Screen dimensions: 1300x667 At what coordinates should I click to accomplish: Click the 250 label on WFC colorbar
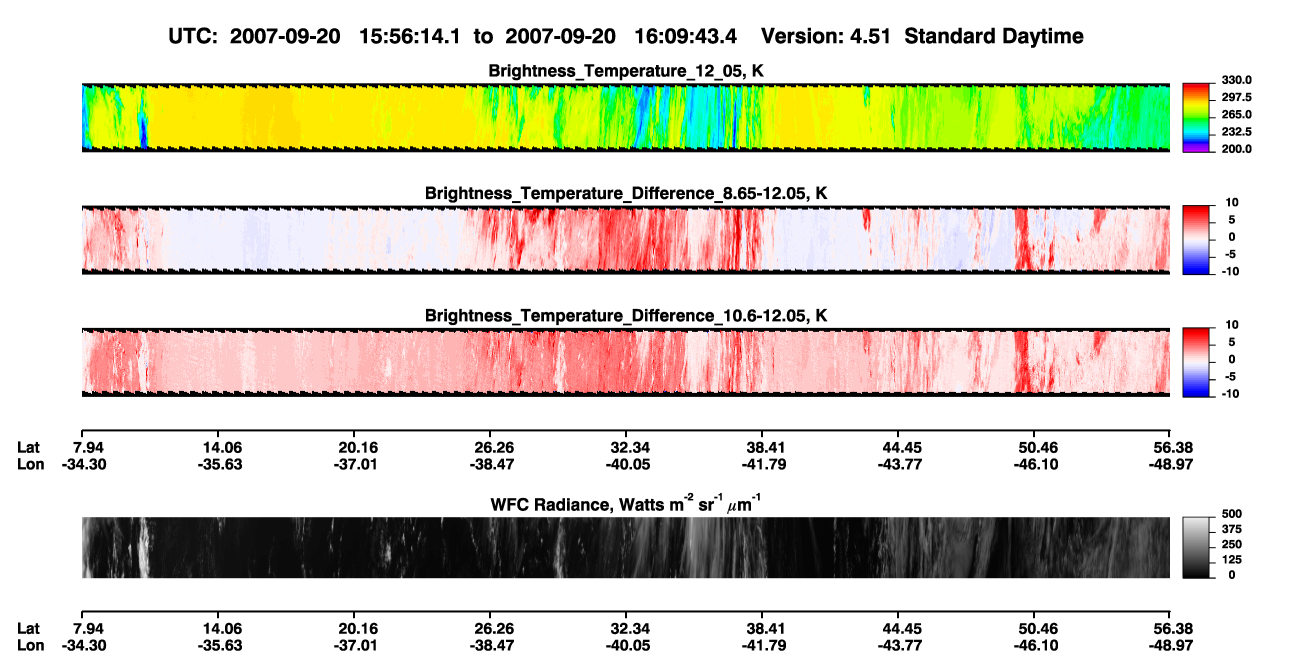pyautogui.click(x=1230, y=544)
